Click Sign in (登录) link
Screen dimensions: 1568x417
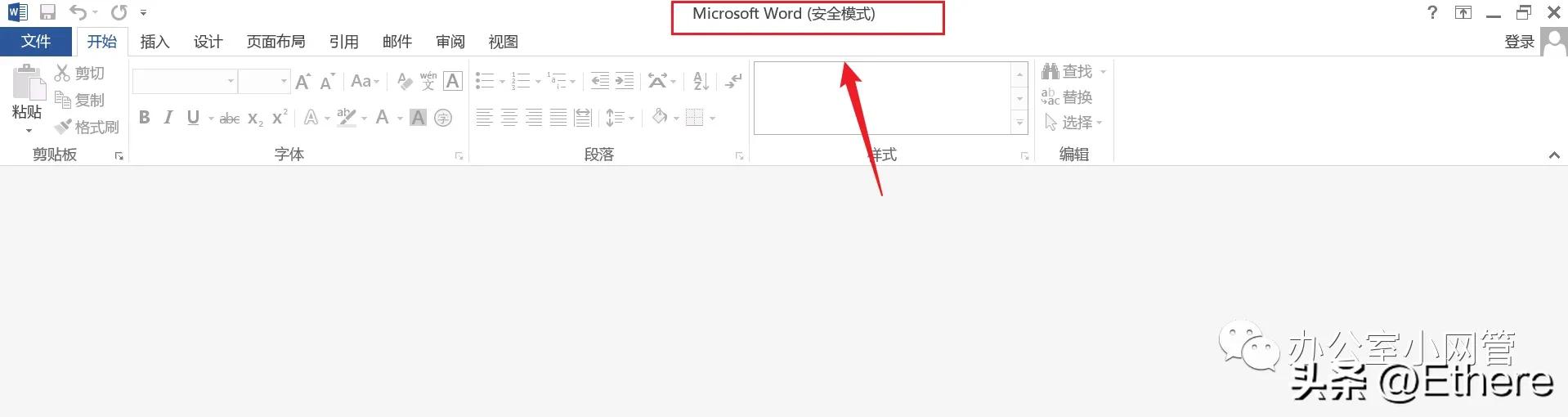tap(1519, 42)
